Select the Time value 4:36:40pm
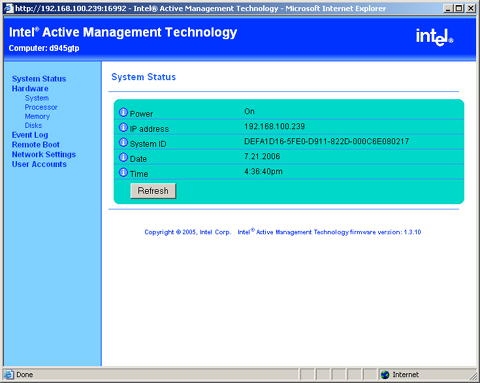The width and height of the screenshot is (480, 383). tap(263, 171)
